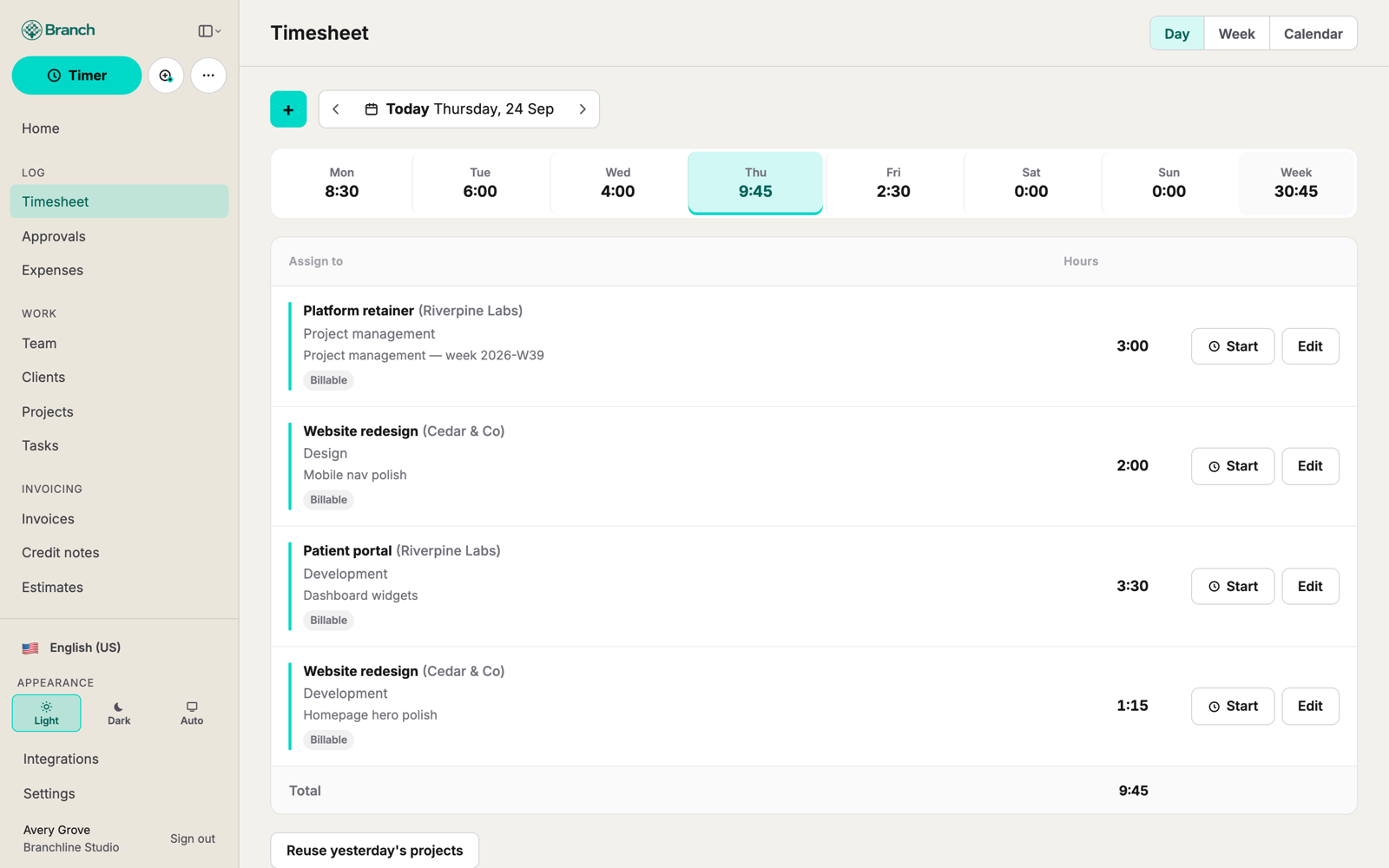
Task: Switch to Week view
Action: tap(1236, 34)
